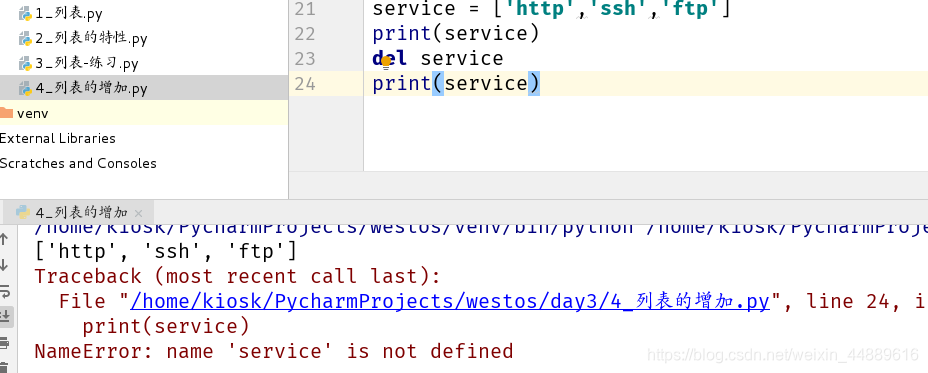Click the up-stack-trace arrow in Run panel
Screen dimensions: 928x373
[4, 239]
